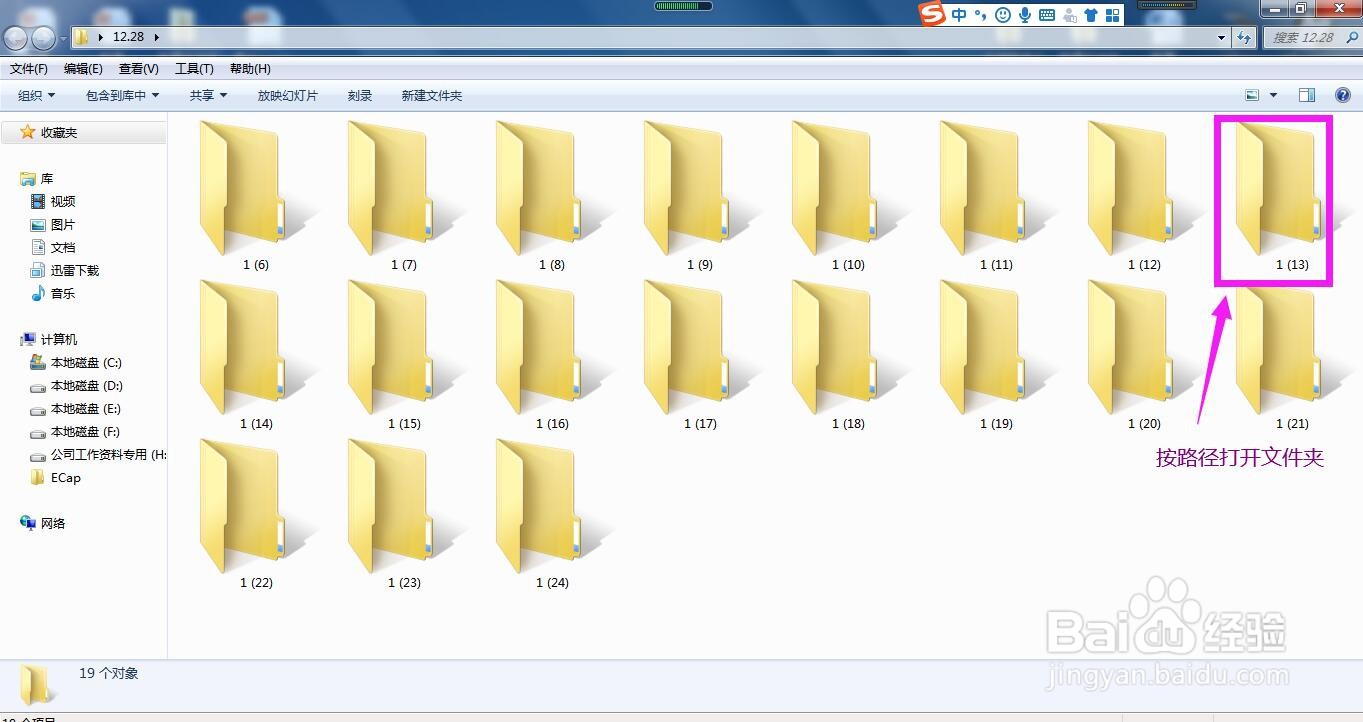The image size is (1363, 722).
Task: Click the Help question mark icon
Action: click(x=1342, y=95)
